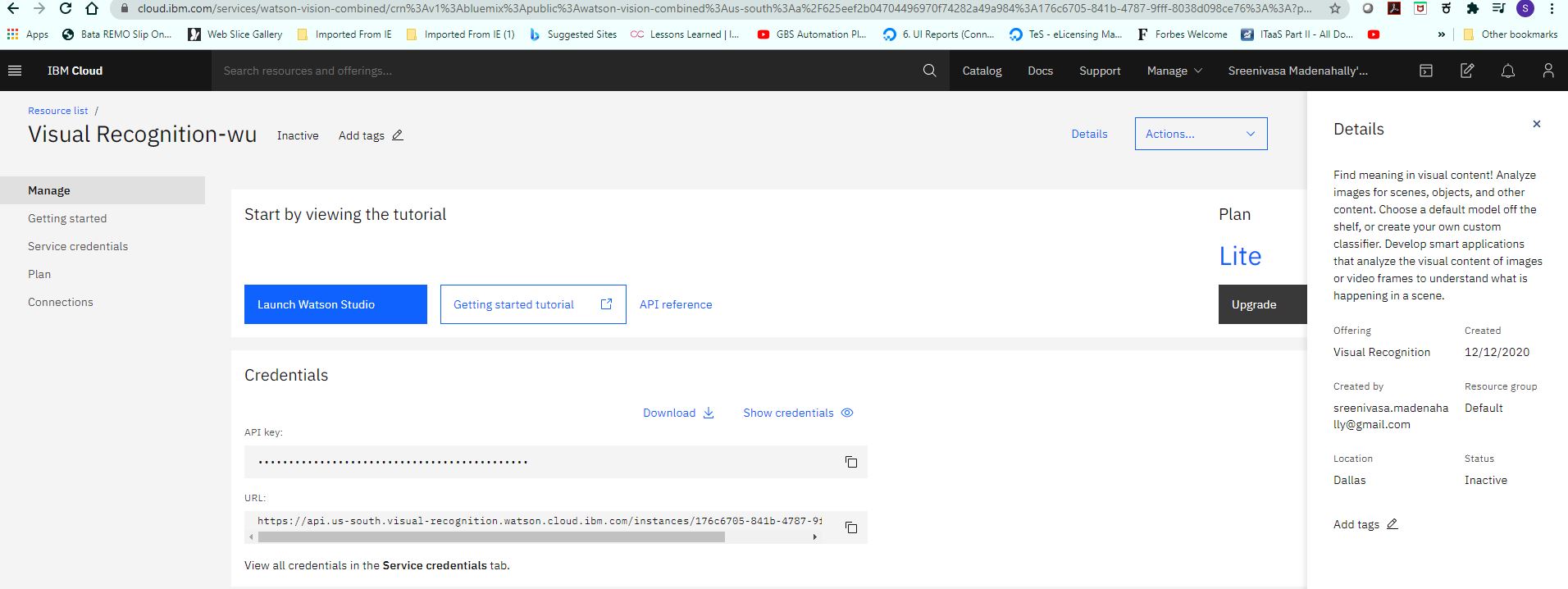1568x589 pixels.
Task: Bookmark this page with the star icon
Action: pos(1335,8)
